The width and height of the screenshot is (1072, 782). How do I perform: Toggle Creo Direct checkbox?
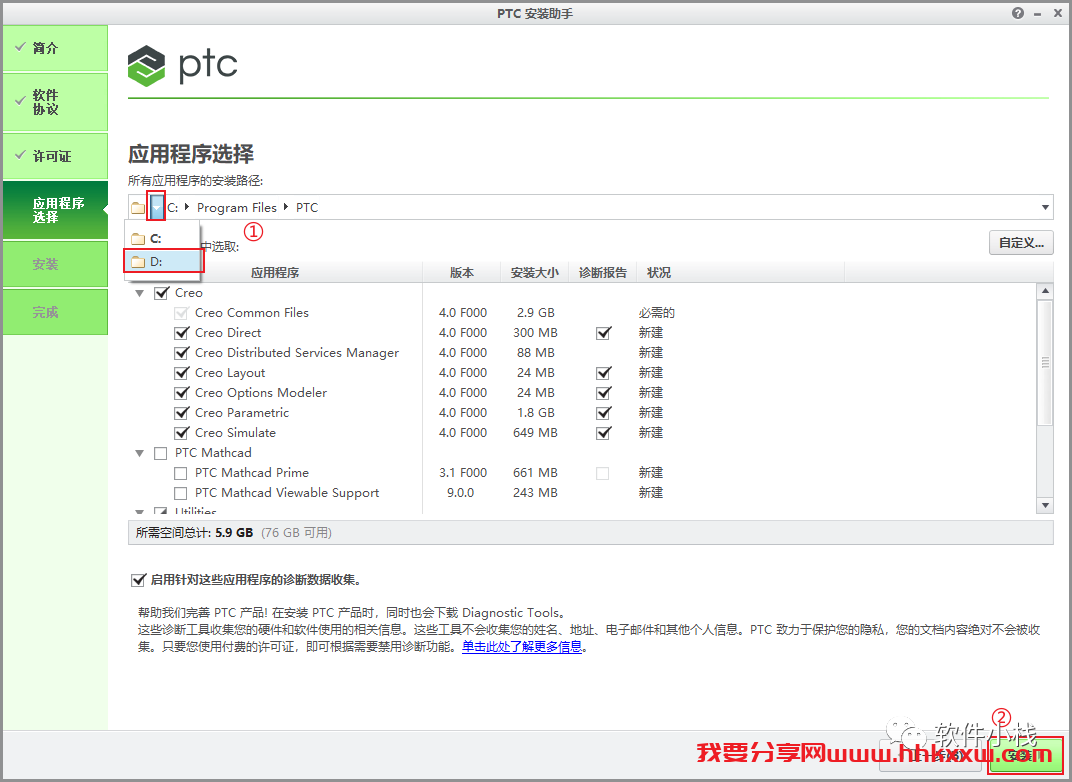point(181,333)
